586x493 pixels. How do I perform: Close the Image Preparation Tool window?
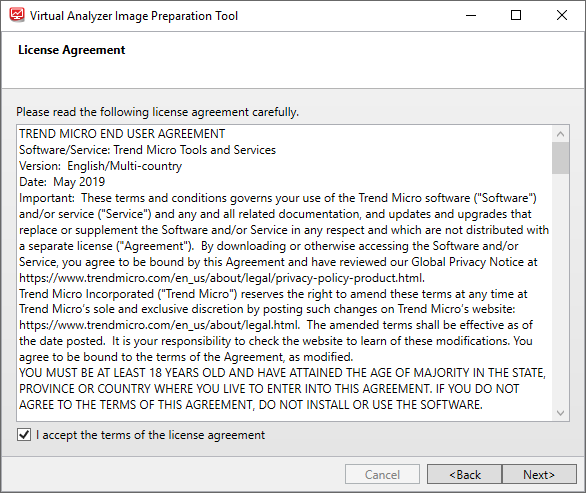562,15
